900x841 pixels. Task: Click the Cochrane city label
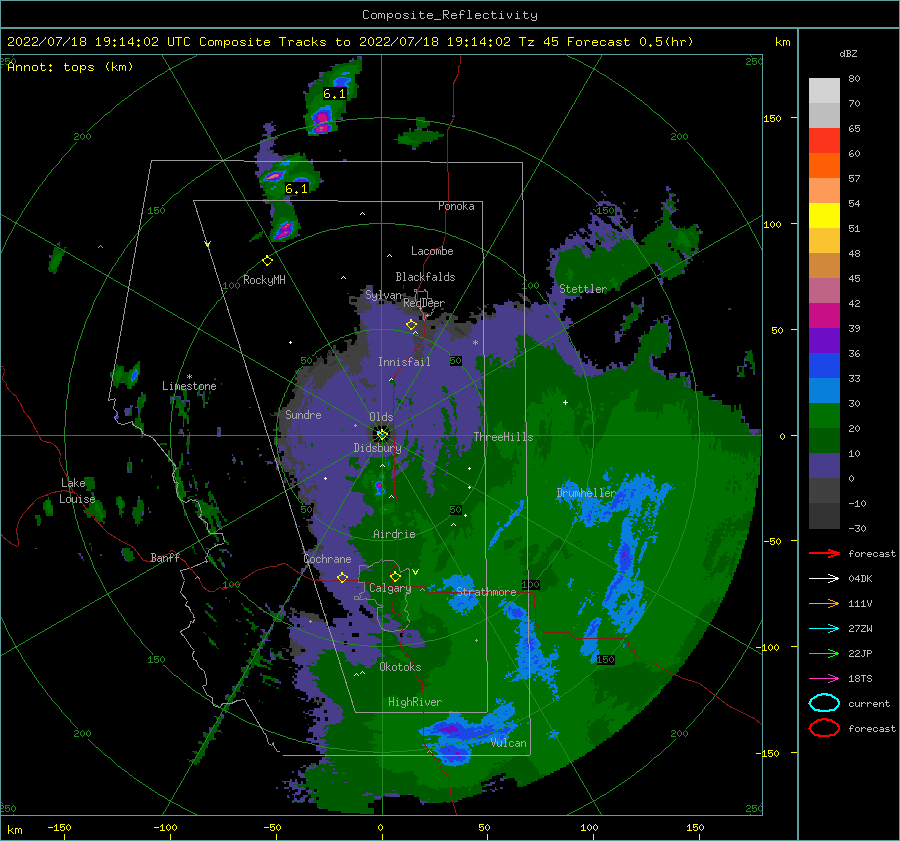[x=327, y=559]
